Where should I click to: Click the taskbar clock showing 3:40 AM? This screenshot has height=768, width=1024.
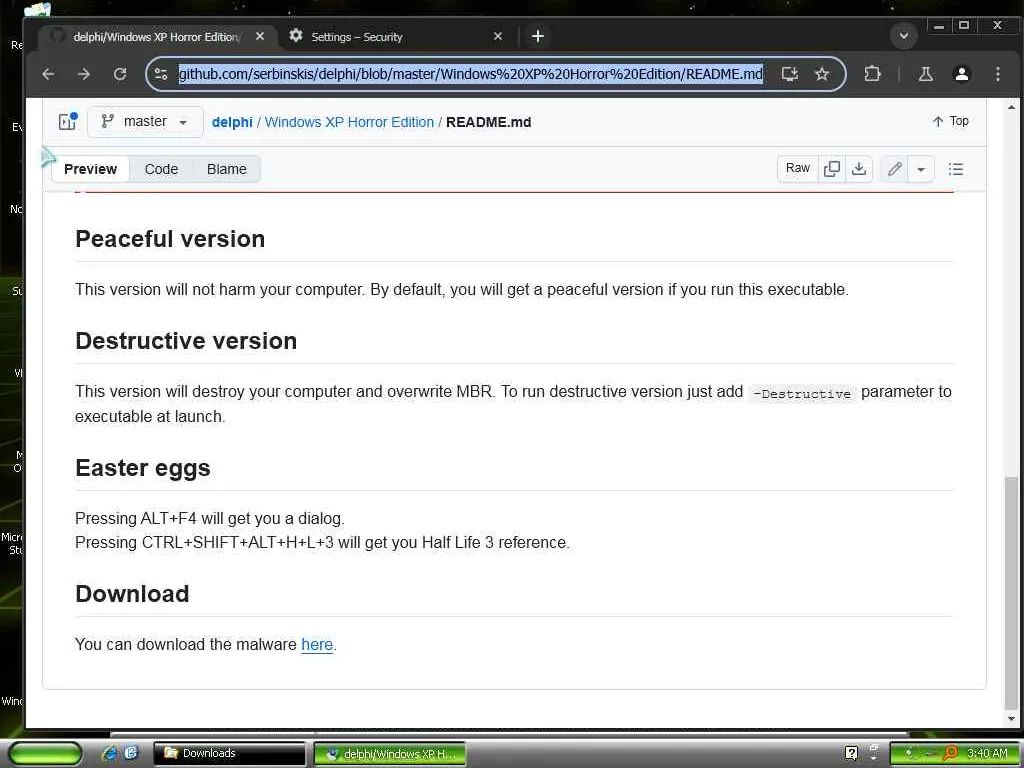pyautogui.click(x=987, y=753)
